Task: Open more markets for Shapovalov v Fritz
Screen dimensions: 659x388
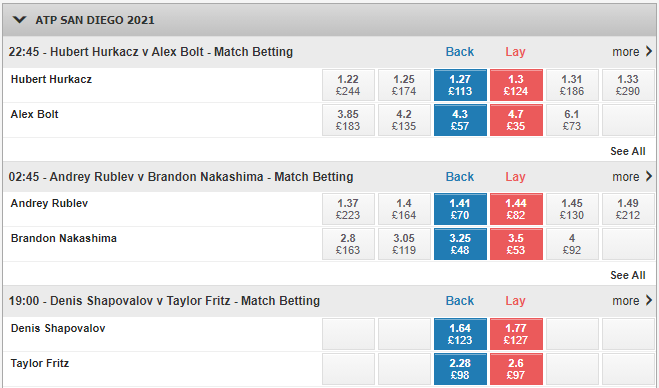Action: tap(632, 301)
